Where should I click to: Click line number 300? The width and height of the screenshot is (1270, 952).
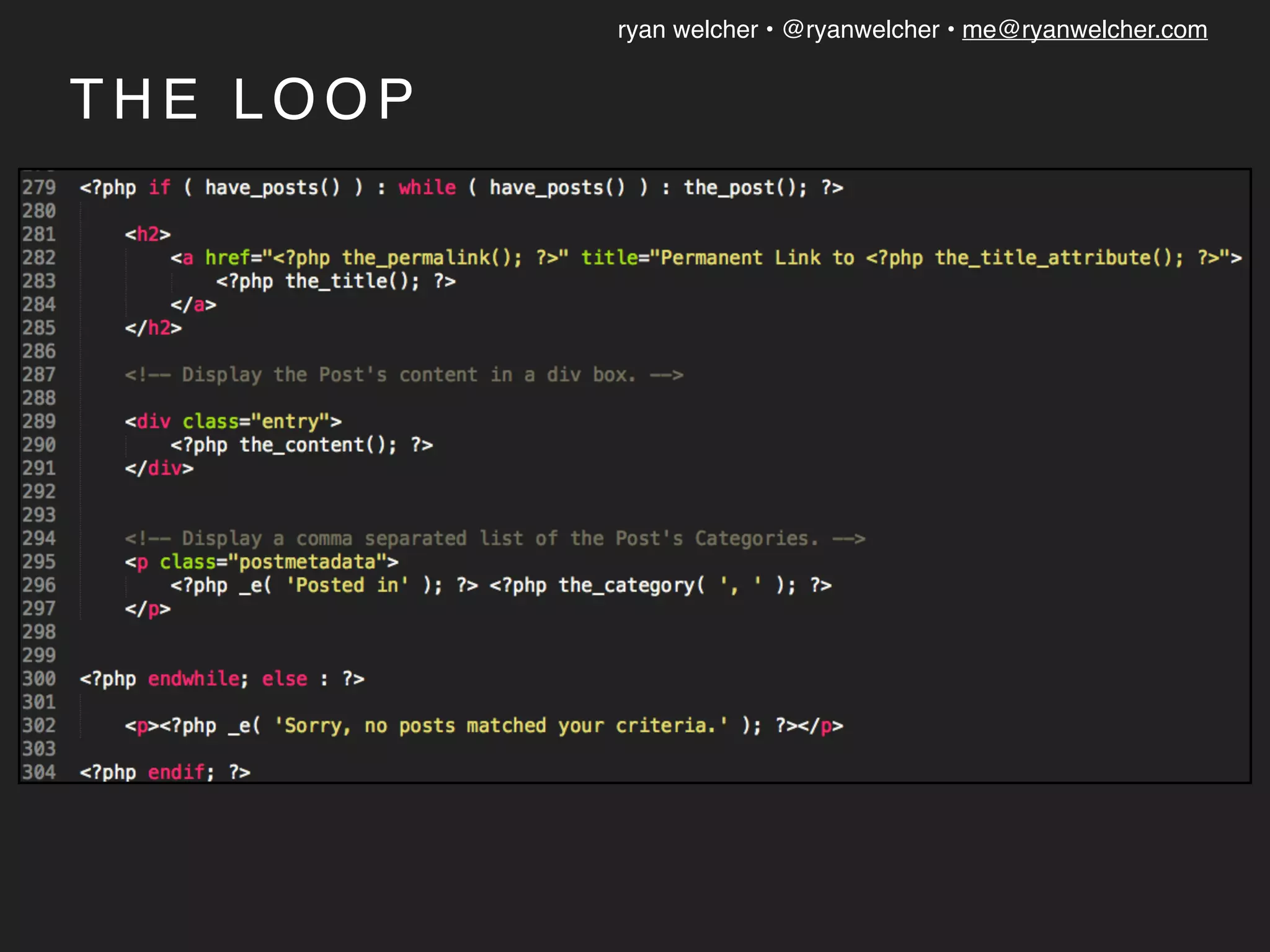39,679
